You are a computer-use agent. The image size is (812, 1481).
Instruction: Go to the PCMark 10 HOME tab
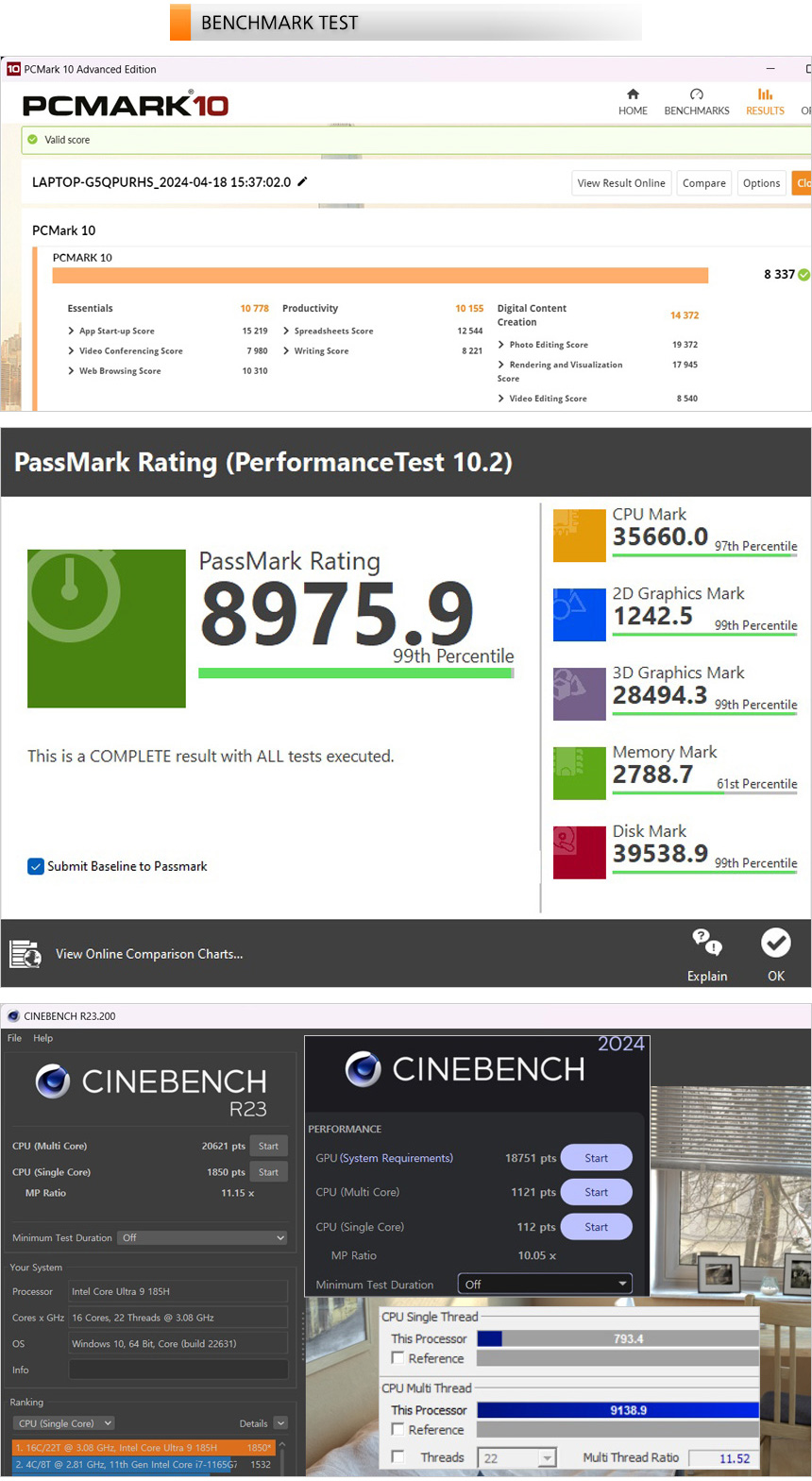633,102
